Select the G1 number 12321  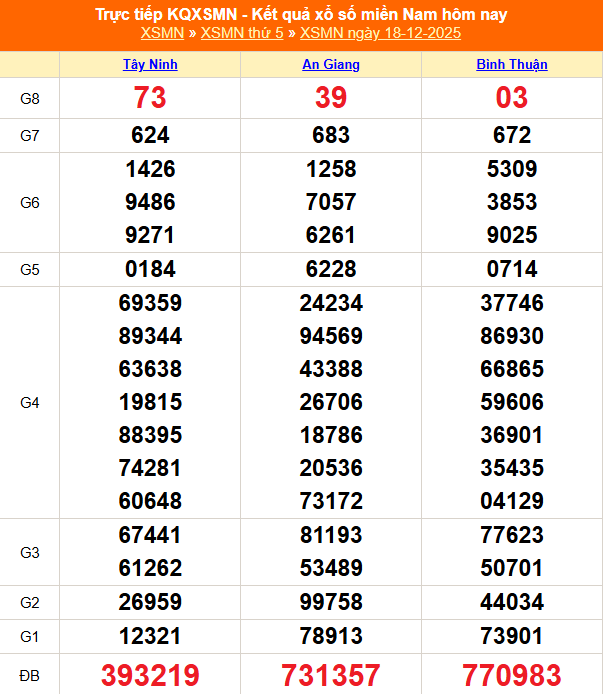click(150, 636)
